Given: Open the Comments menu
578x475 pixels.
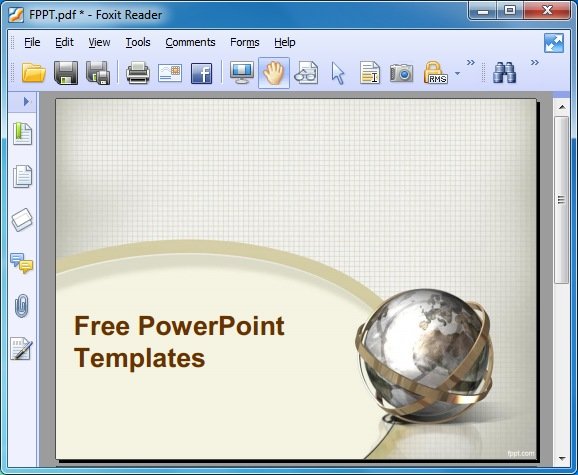Looking at the screenshot, I should (x=190, y=42).
